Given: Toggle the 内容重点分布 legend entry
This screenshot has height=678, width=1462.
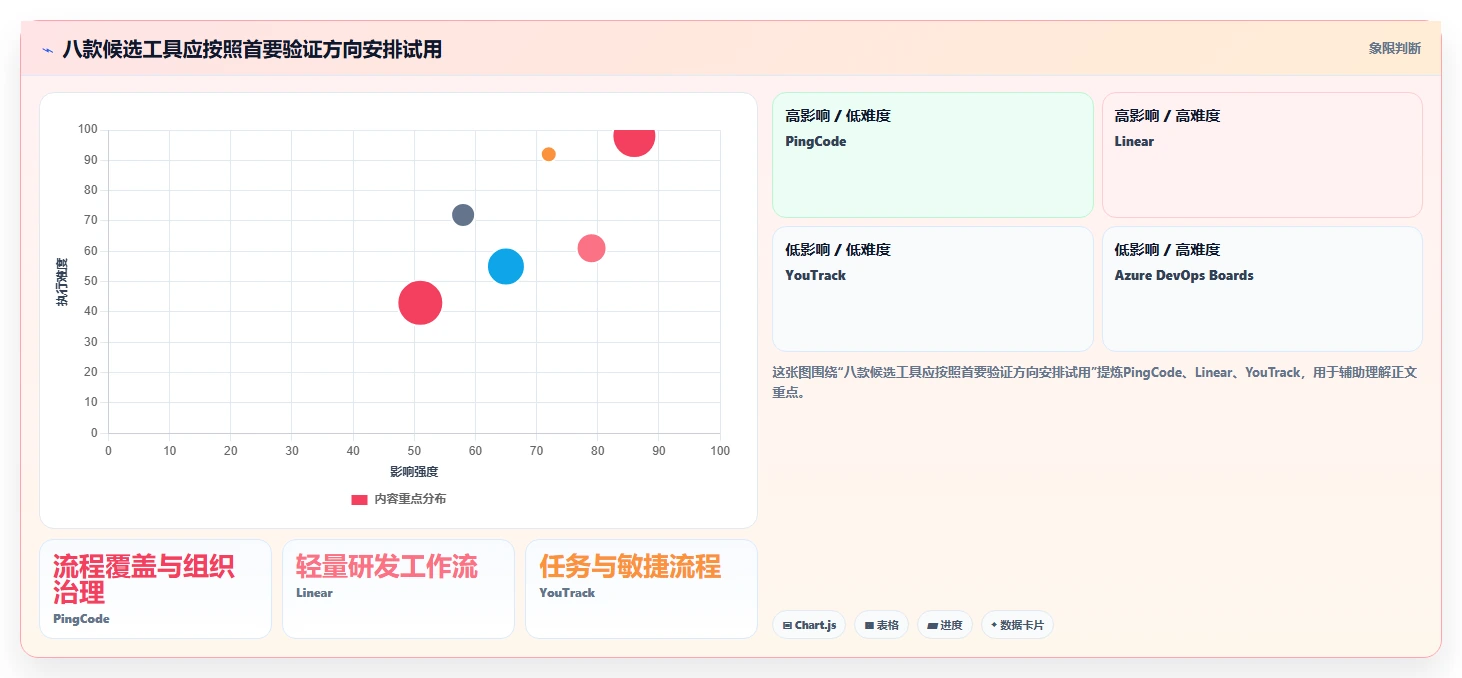Looking at the screenshot, I should click(x=398, y=499).
